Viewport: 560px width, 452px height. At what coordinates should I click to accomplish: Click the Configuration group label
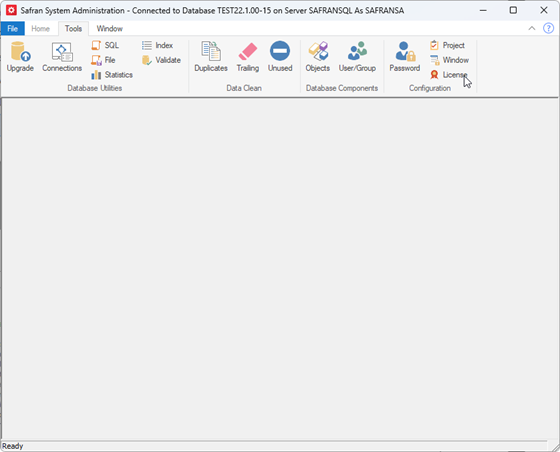pyautogui.click(x=430, y=88)
